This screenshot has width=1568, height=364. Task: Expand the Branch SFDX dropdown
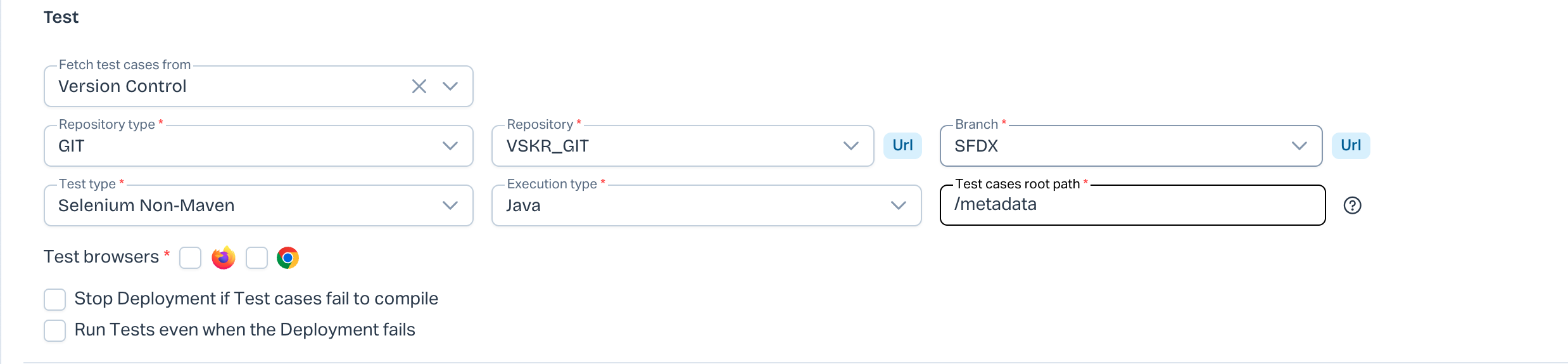[1299, 146]
